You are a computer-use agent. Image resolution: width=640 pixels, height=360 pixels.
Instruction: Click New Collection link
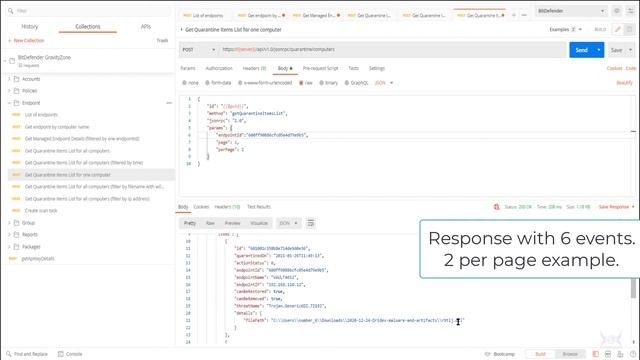tap(26, 40)
